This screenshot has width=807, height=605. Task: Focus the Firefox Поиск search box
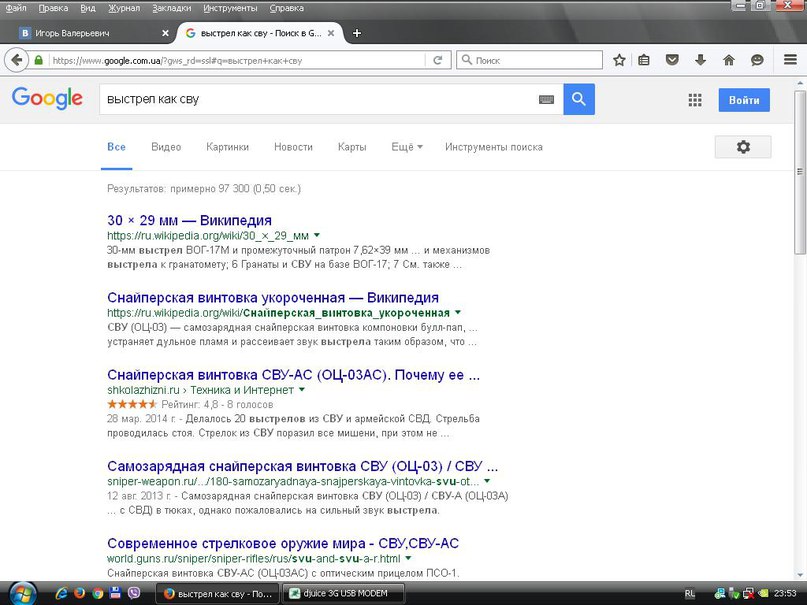(x=529, y=60)
